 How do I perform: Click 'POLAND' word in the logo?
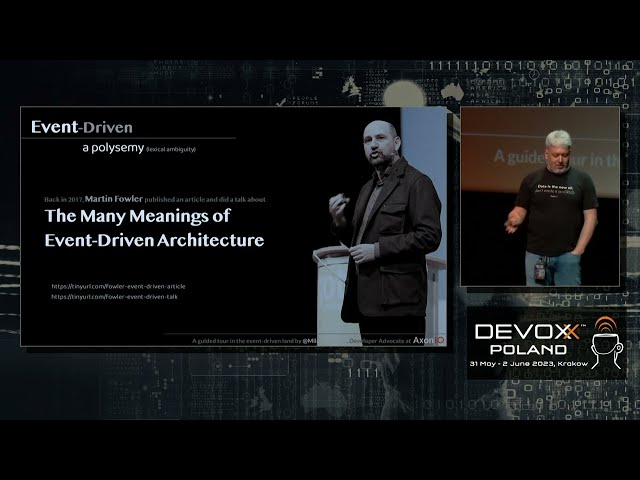pyautogui.click(x=528, y=349)
